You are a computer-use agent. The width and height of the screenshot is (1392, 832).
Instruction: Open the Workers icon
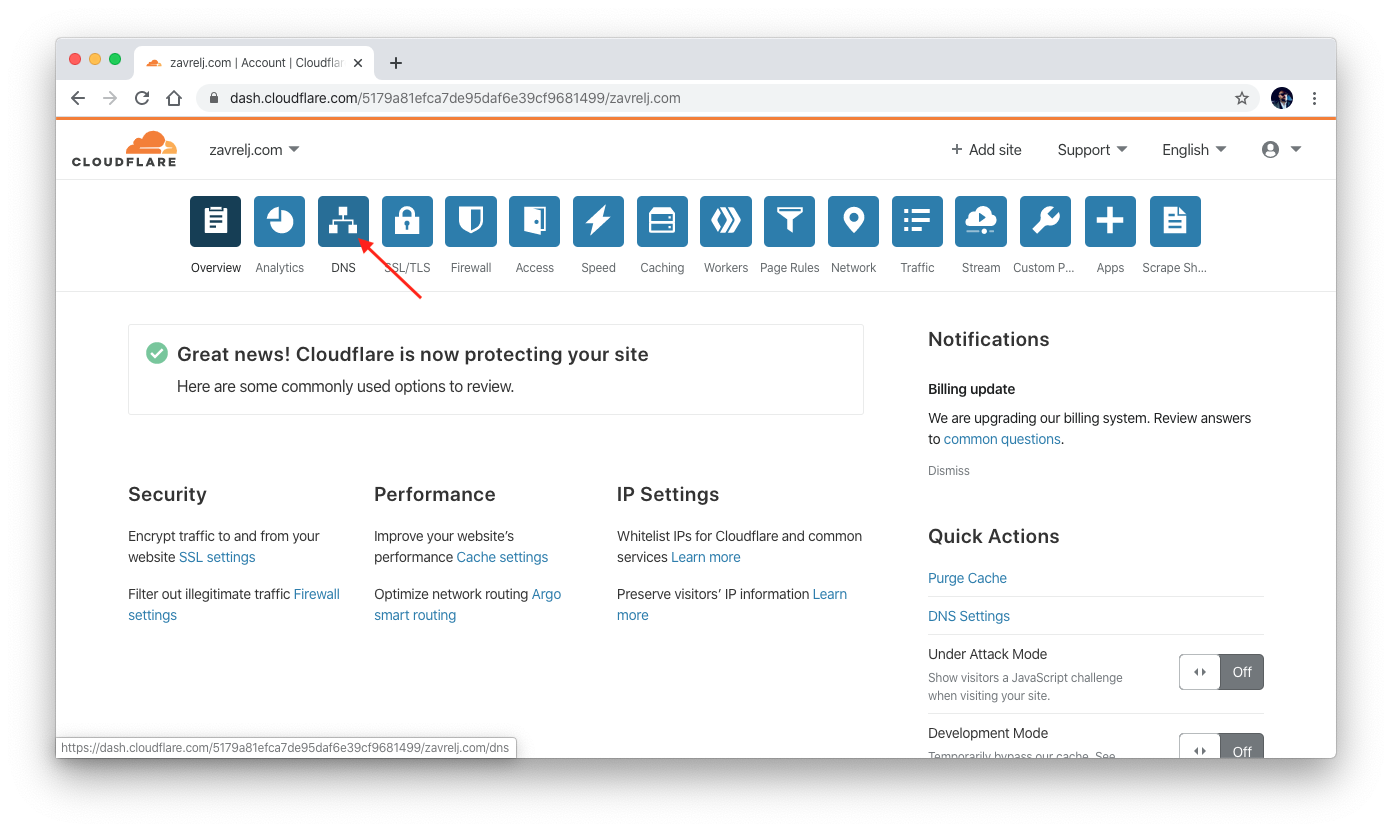726,221
